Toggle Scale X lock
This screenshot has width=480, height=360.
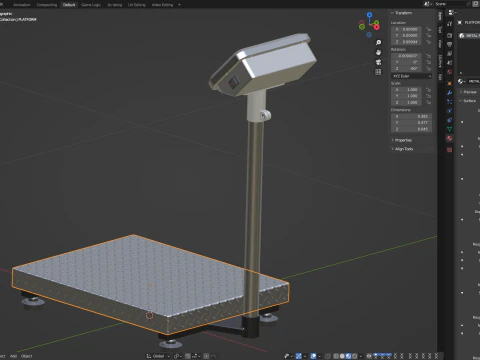(428, 90)
